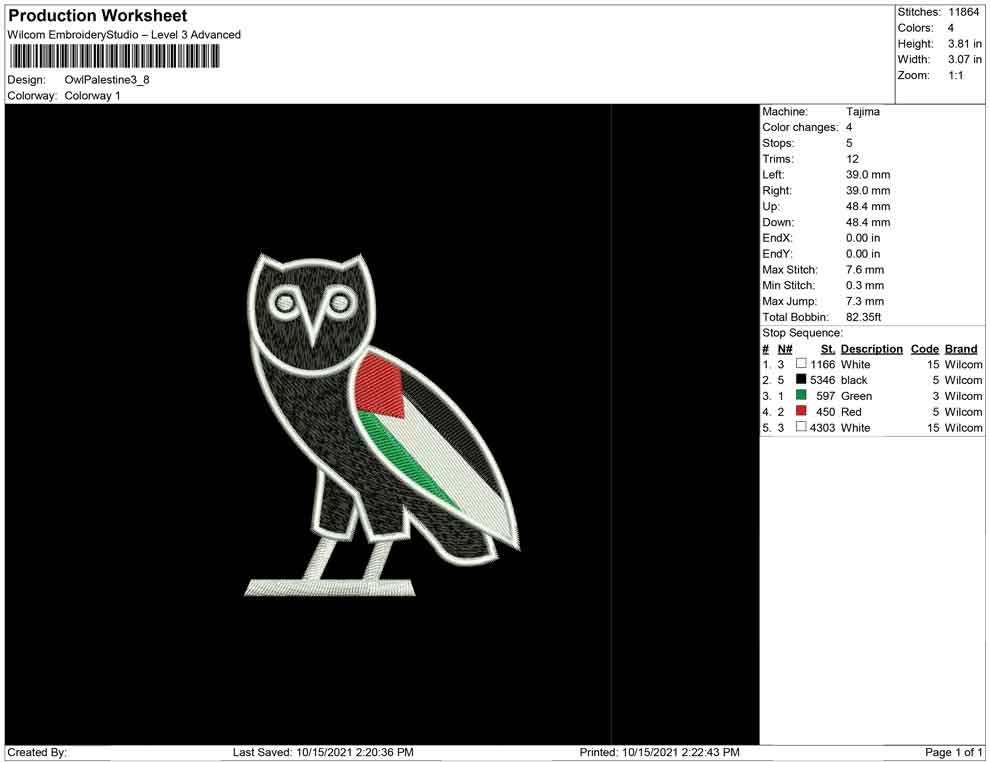Click the green color swatch in stop 3
This screenshot has height=762, width=990.
point(801,395)
